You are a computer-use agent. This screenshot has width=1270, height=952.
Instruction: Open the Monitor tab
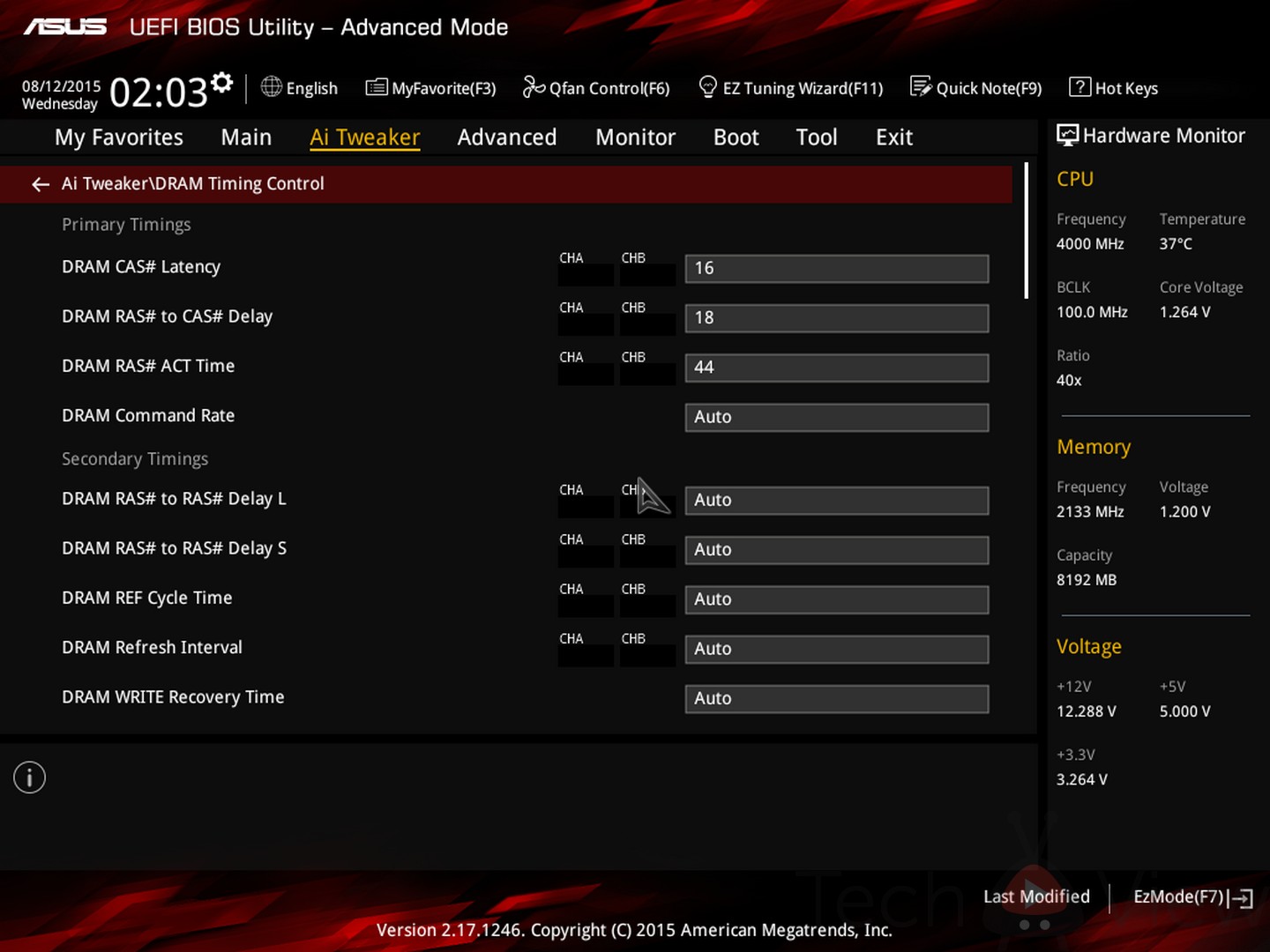click(635, 138)
